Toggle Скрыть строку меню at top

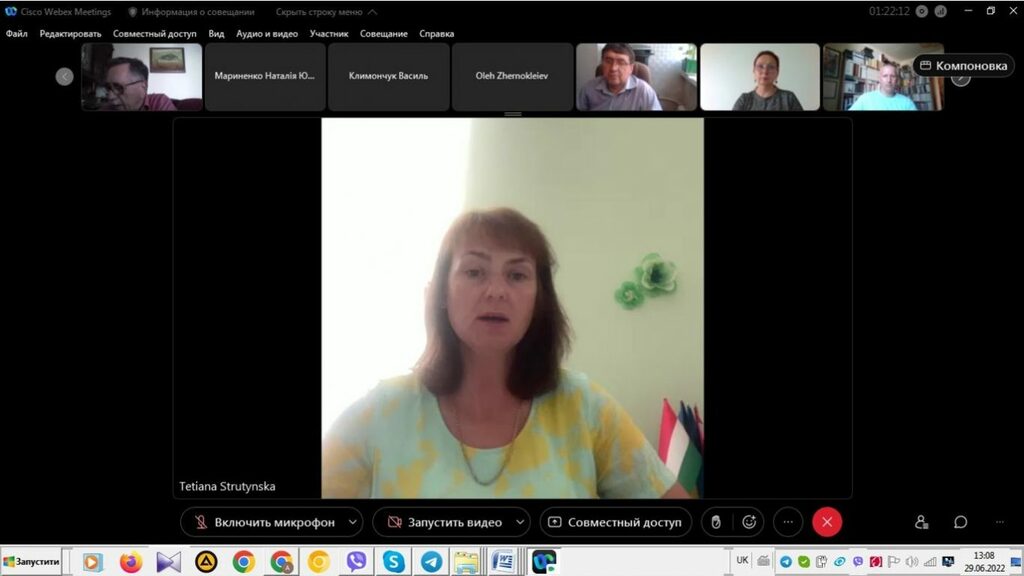click(326, 12)
